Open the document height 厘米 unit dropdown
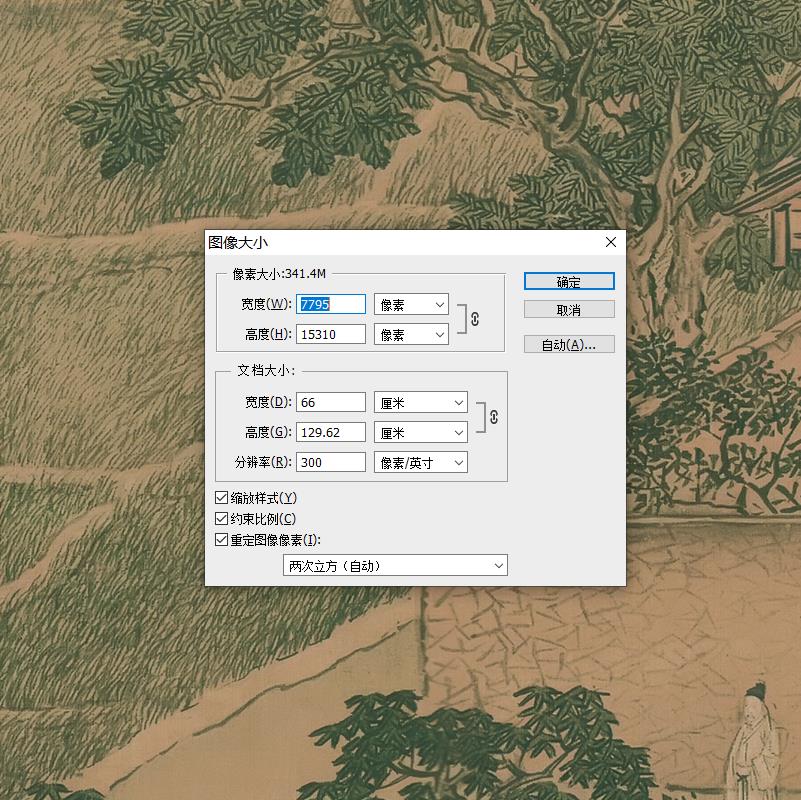The width and height of the screenshot is (801, 800). click(421, 432)
